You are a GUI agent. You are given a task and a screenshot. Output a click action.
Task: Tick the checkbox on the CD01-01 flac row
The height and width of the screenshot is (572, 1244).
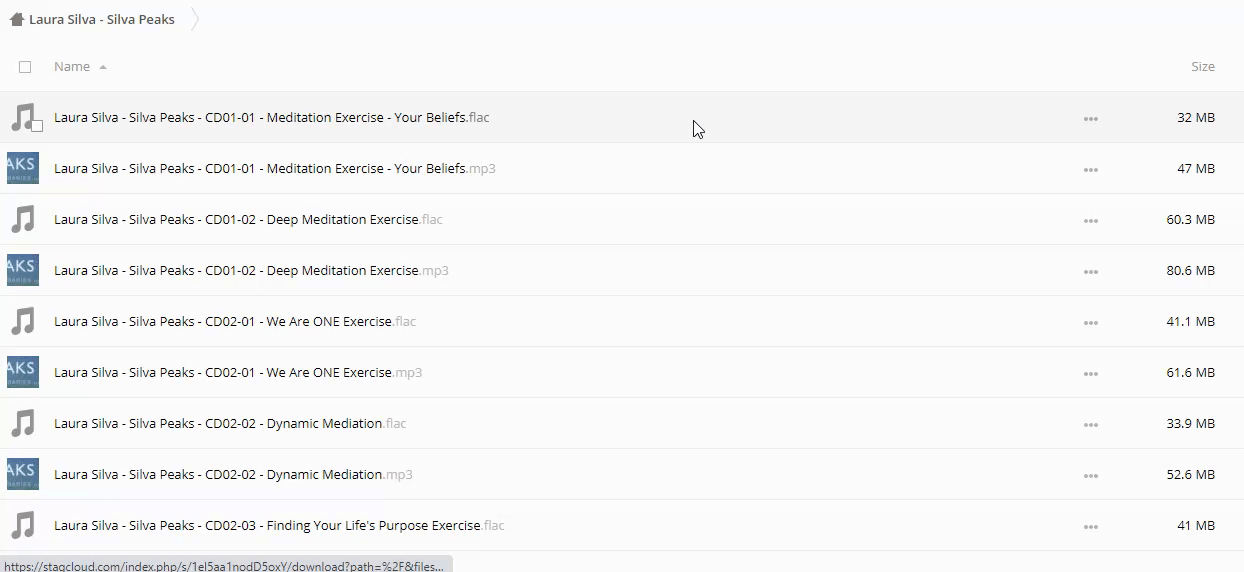click(37, 126)
